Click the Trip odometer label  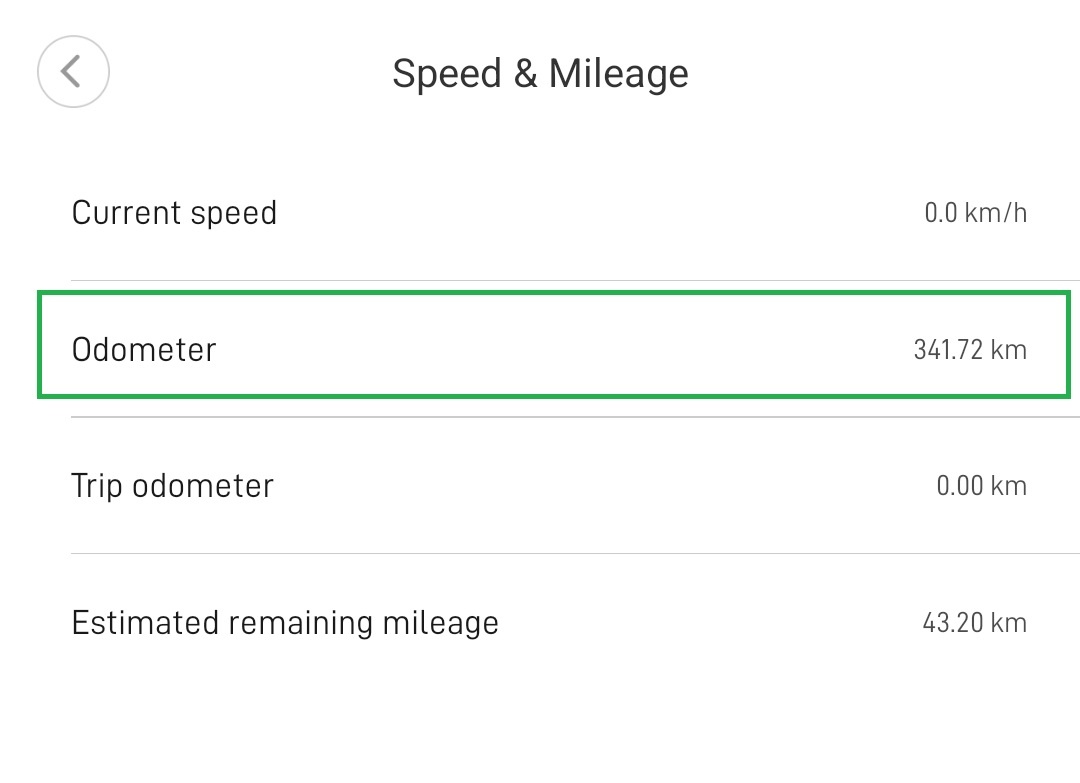[172, 485]
